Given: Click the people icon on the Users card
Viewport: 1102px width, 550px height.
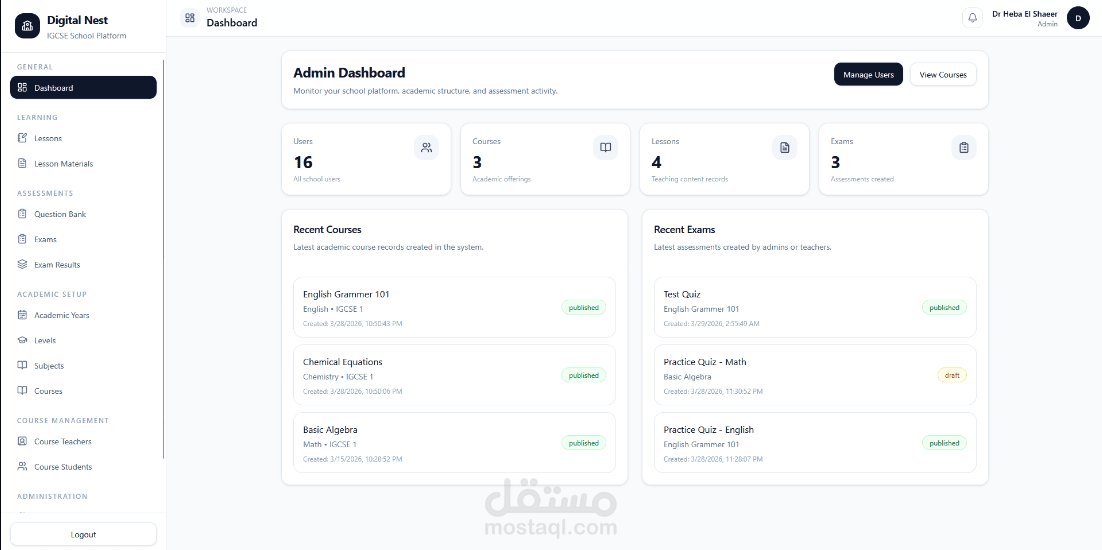Looking at the screenshot, I should (x=427, y=148).
